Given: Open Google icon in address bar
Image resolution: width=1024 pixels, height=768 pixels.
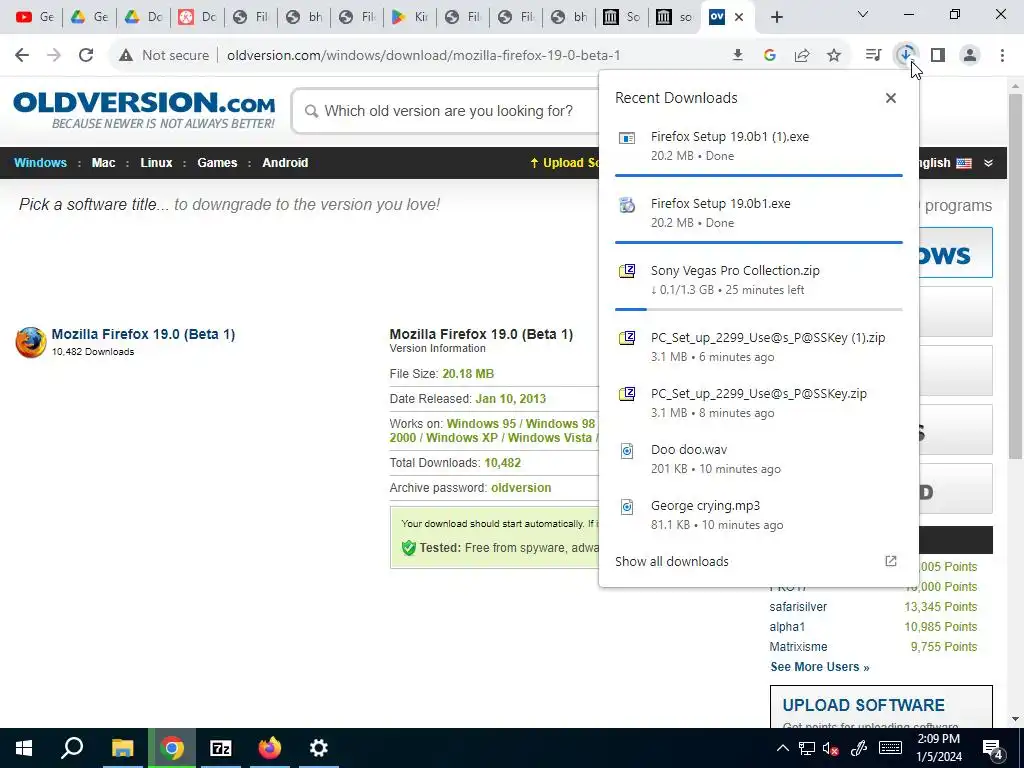Looking at the screenshot, I should click(x=770, y=56).
